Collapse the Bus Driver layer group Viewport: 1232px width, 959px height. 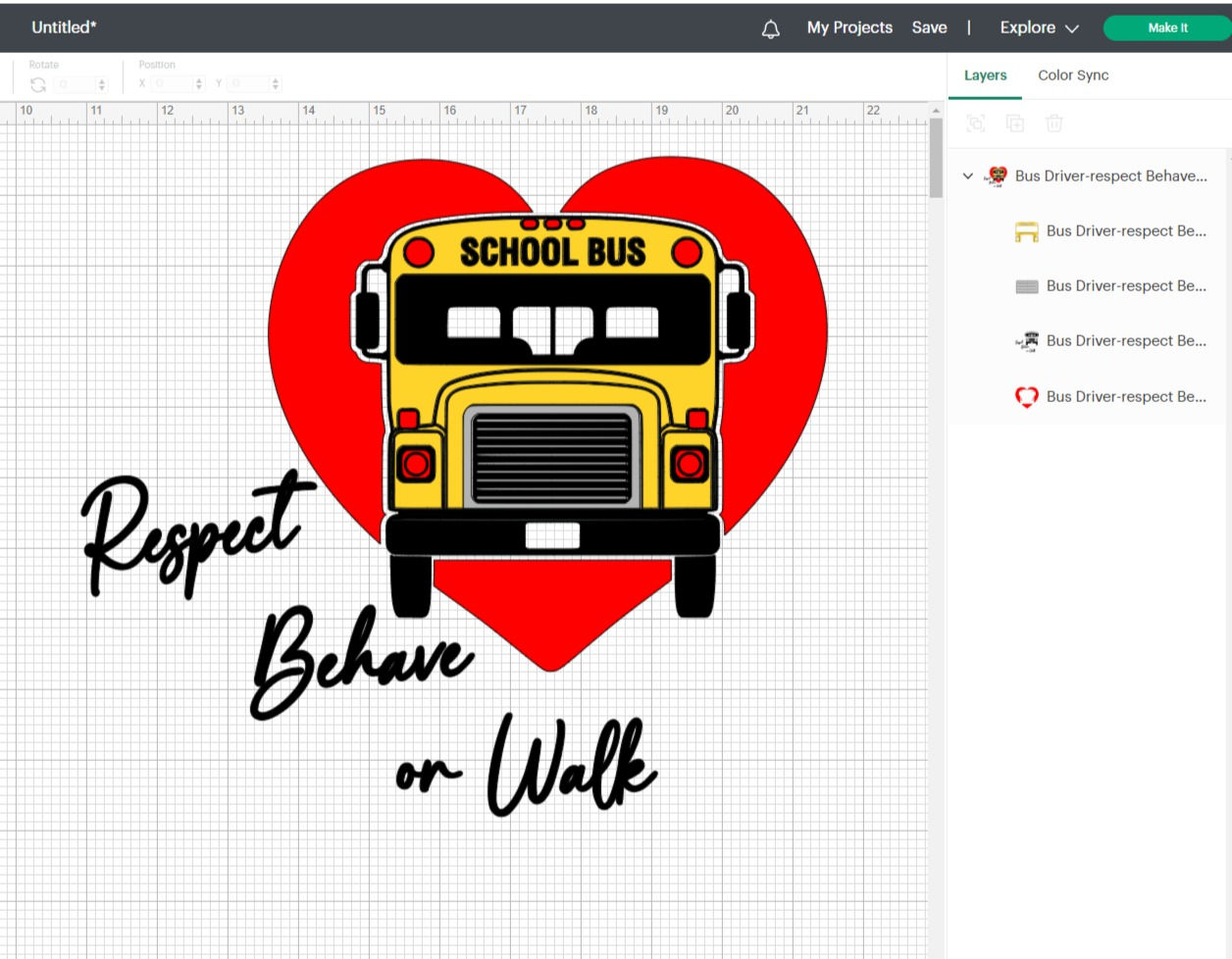pyautogui.click(x=968, y=176)
